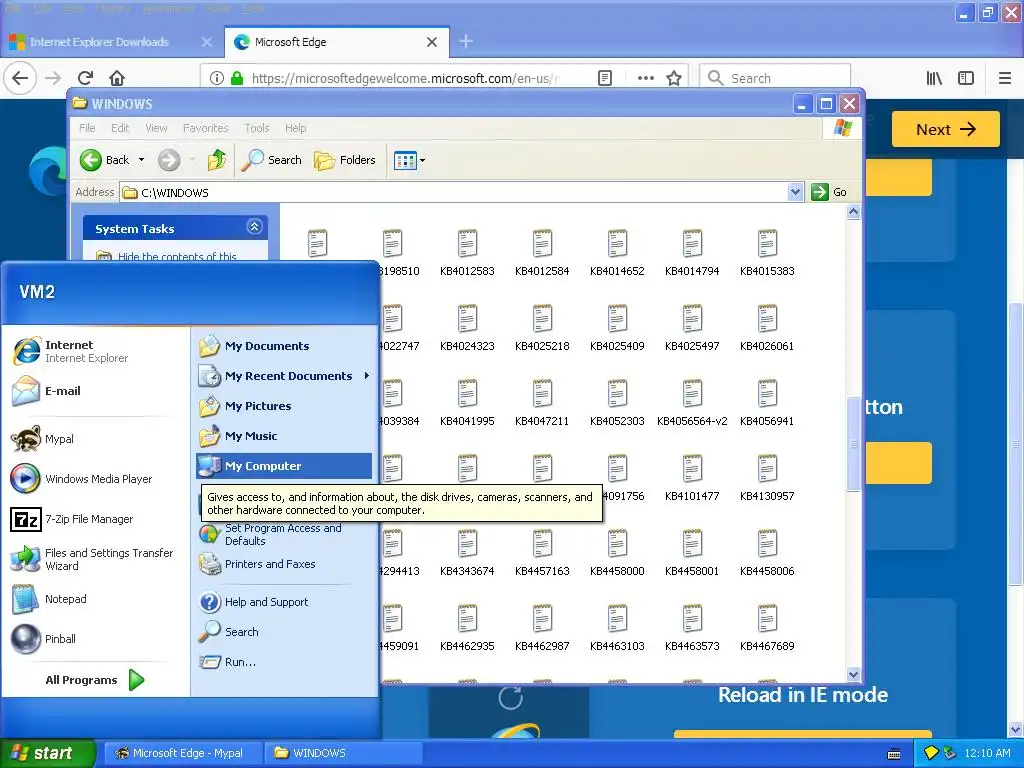Go up one folder level in Explorer

pyautogui.click(x=217, y=160)
